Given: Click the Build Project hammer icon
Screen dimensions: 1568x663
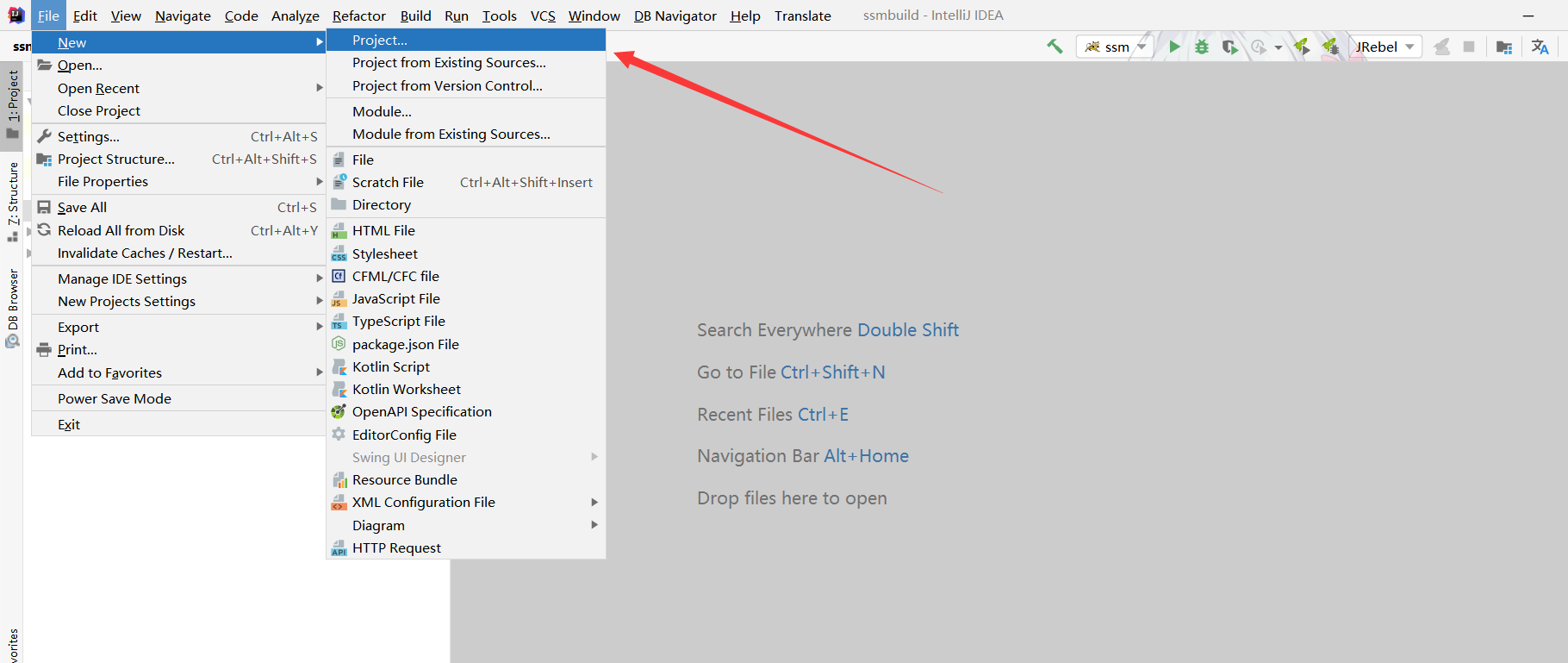Looking at the screenshot, I should [1055, 47].
